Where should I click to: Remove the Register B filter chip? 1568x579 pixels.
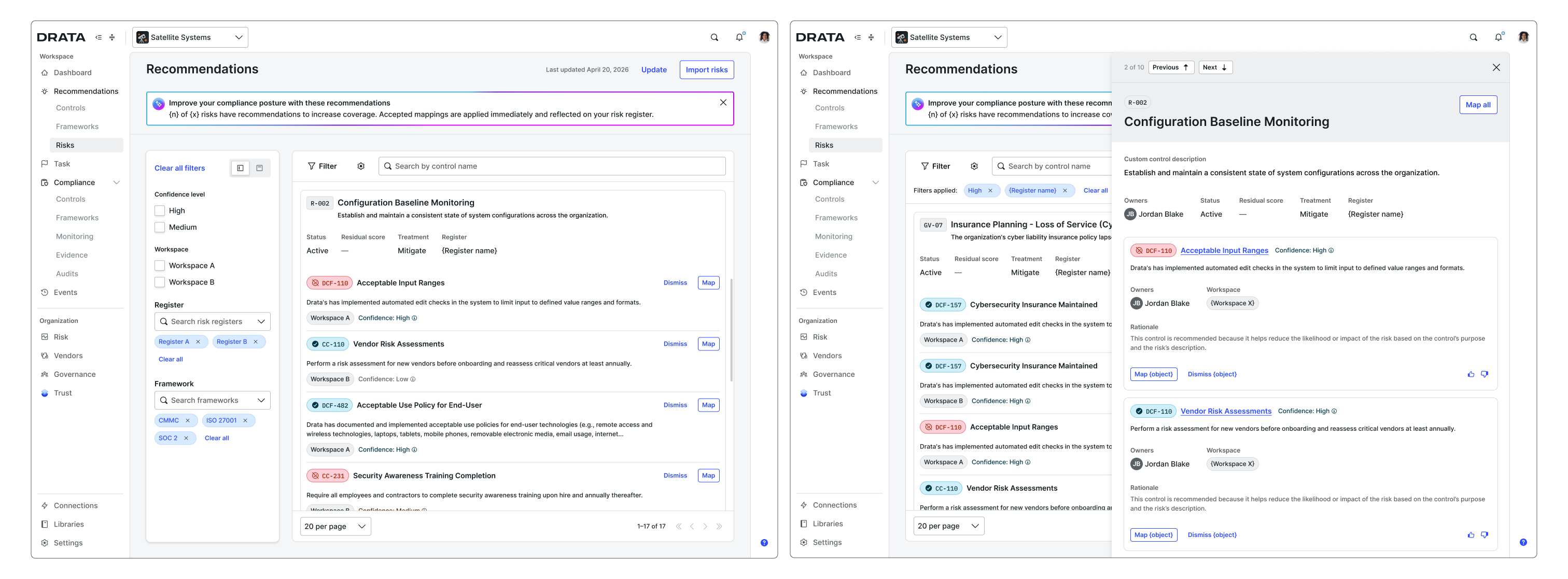(256, 342)
